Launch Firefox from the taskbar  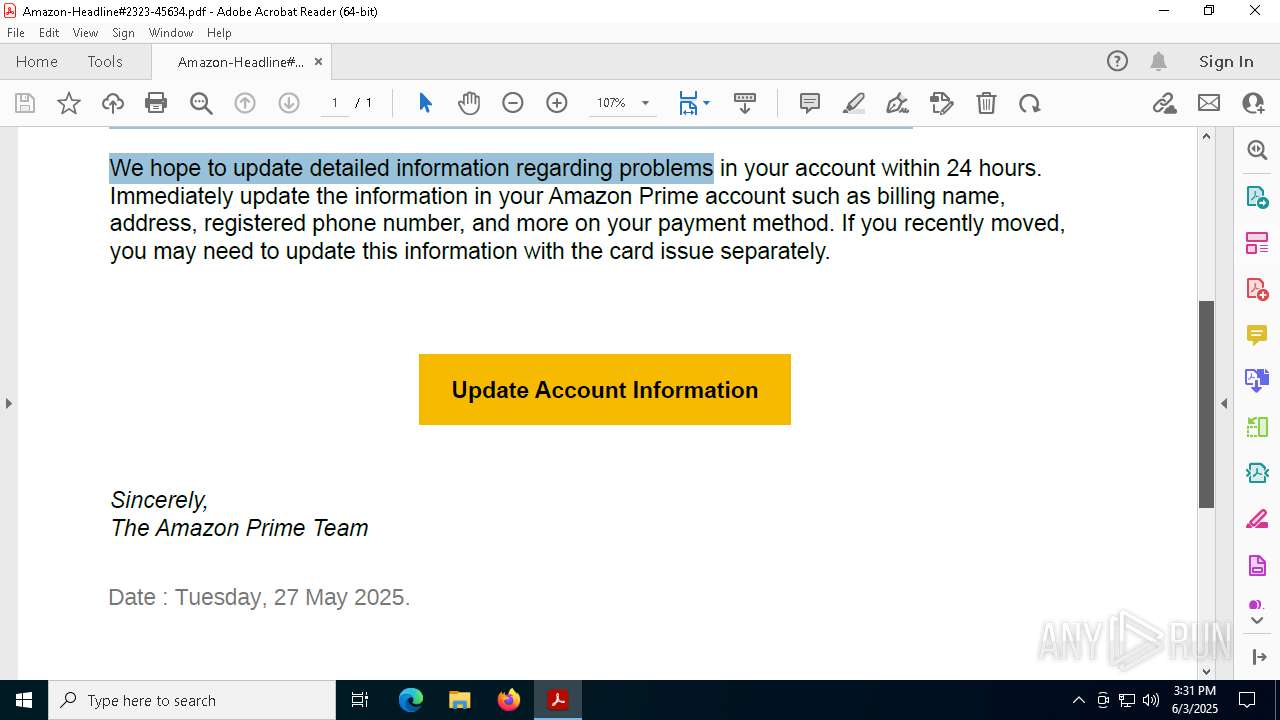[509, 700]
